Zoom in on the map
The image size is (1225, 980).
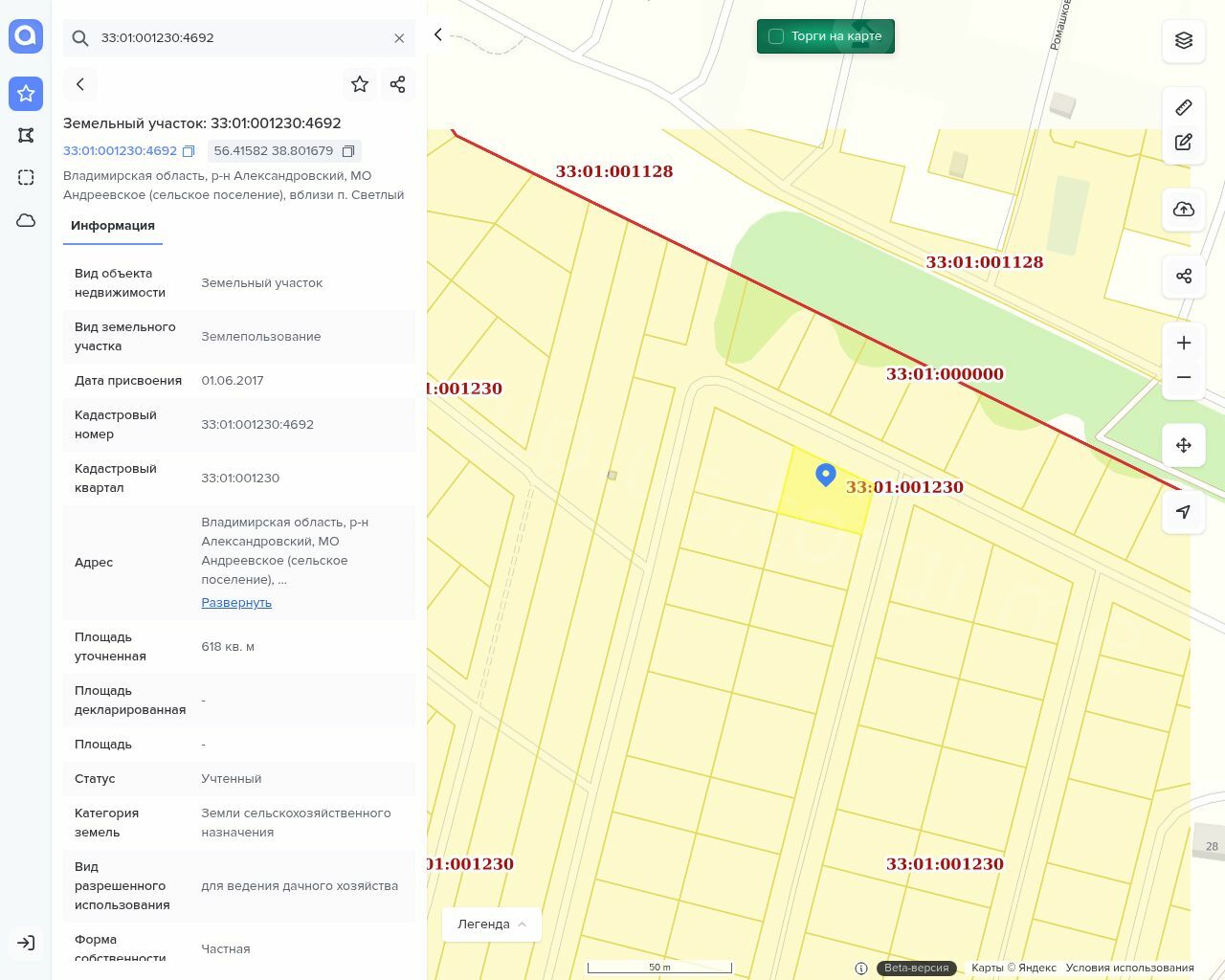[x=1184, y=343]
